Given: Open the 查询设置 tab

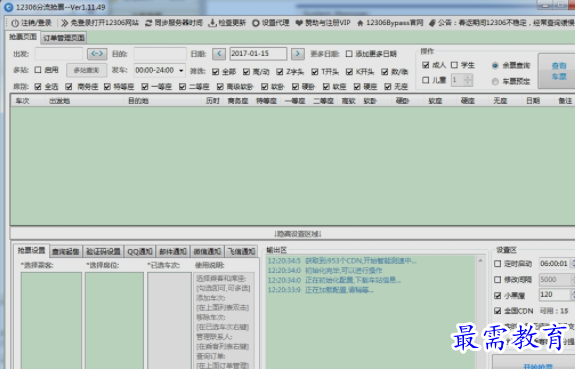Looking at the screenshot, I should click(66, 252).
